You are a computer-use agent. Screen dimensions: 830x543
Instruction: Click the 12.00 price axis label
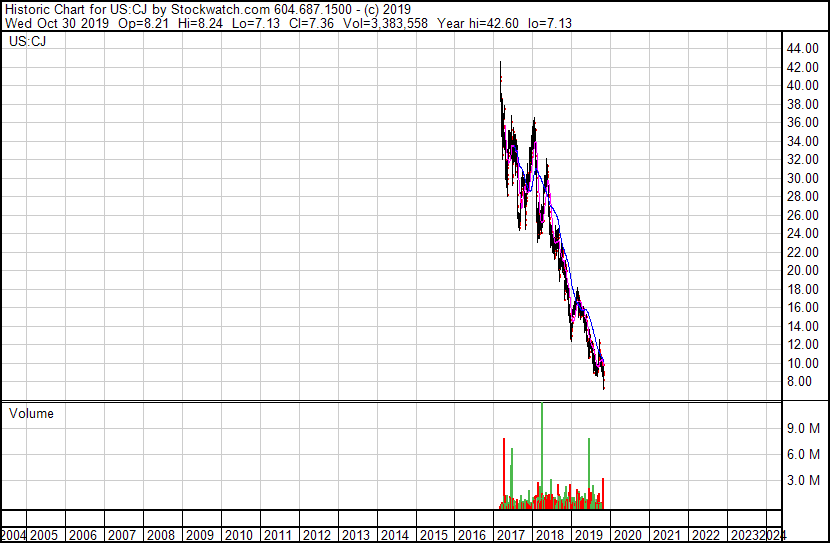(x=802, y=345)
